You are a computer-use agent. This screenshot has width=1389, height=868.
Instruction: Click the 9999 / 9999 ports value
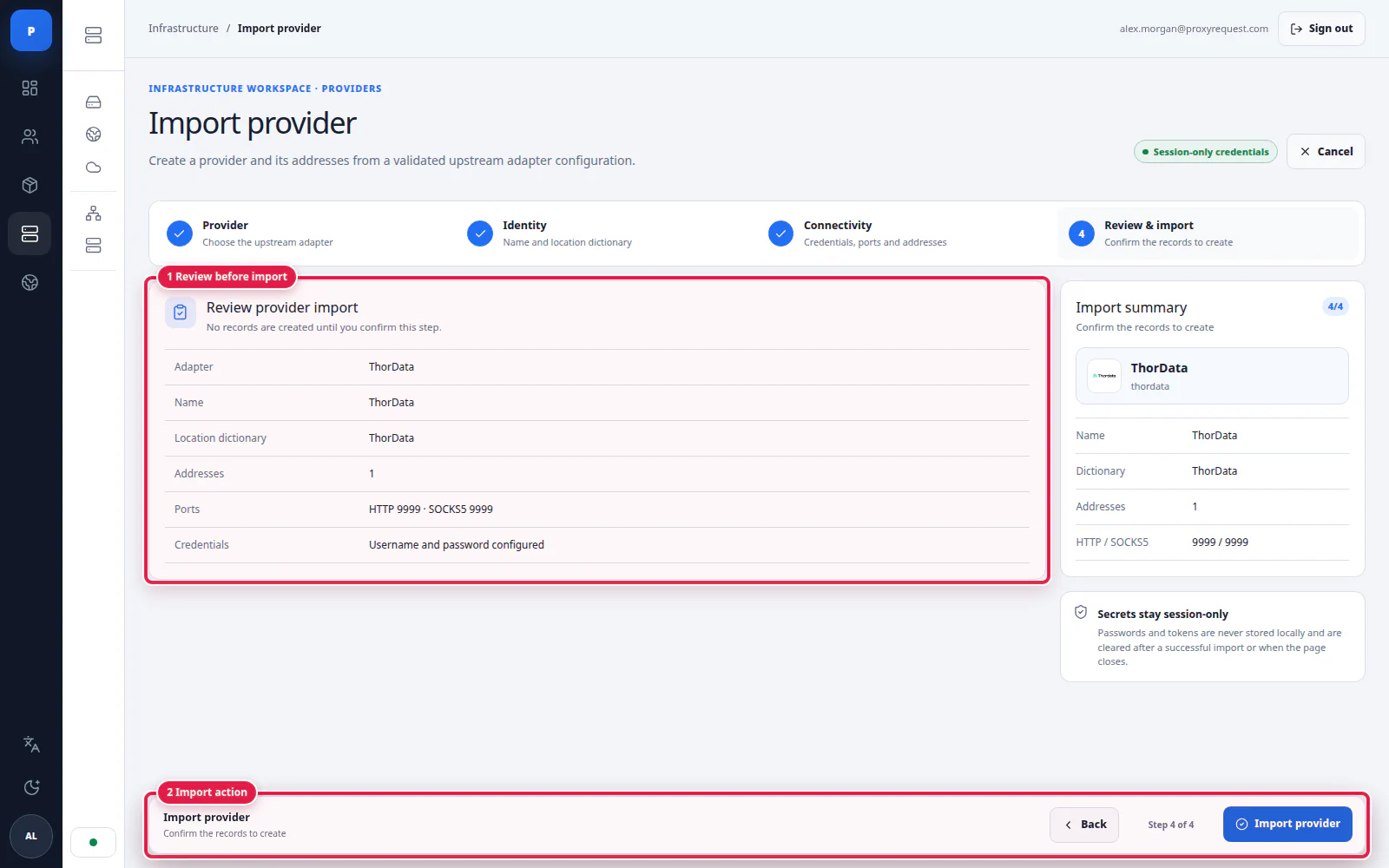(1220, 542)
